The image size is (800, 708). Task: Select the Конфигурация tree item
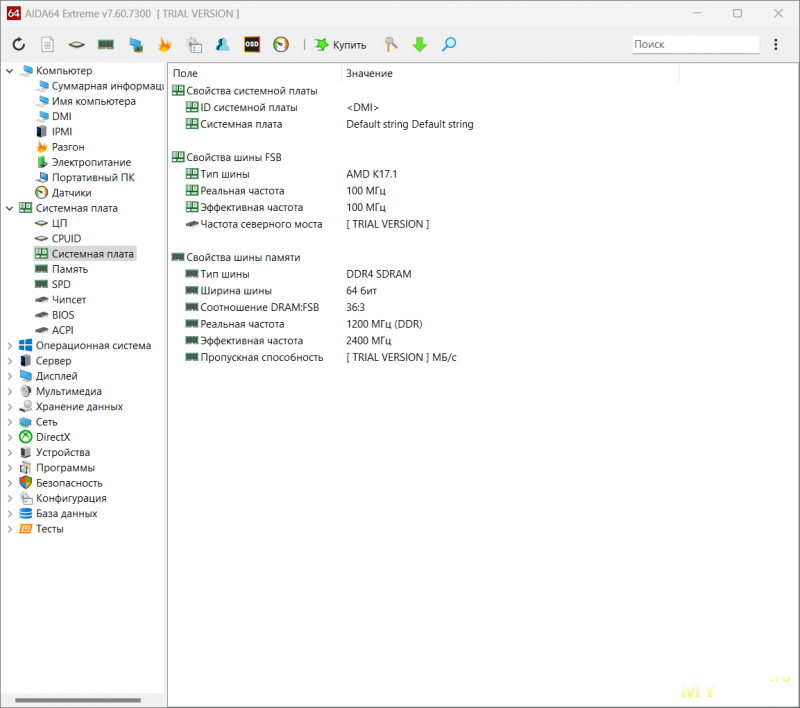pos(63,498)
